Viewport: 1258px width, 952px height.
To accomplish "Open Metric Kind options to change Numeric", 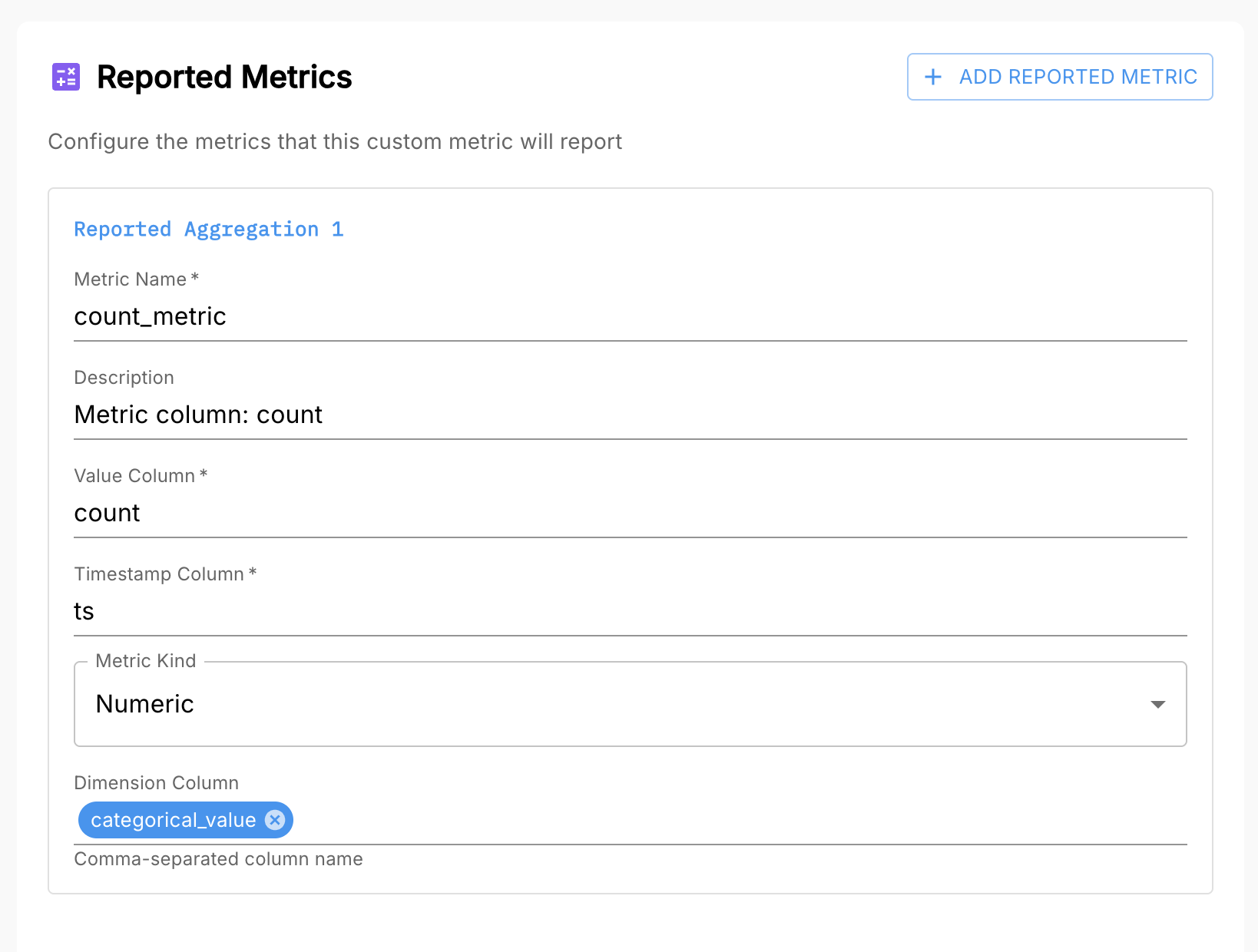I will click(630, 703).
